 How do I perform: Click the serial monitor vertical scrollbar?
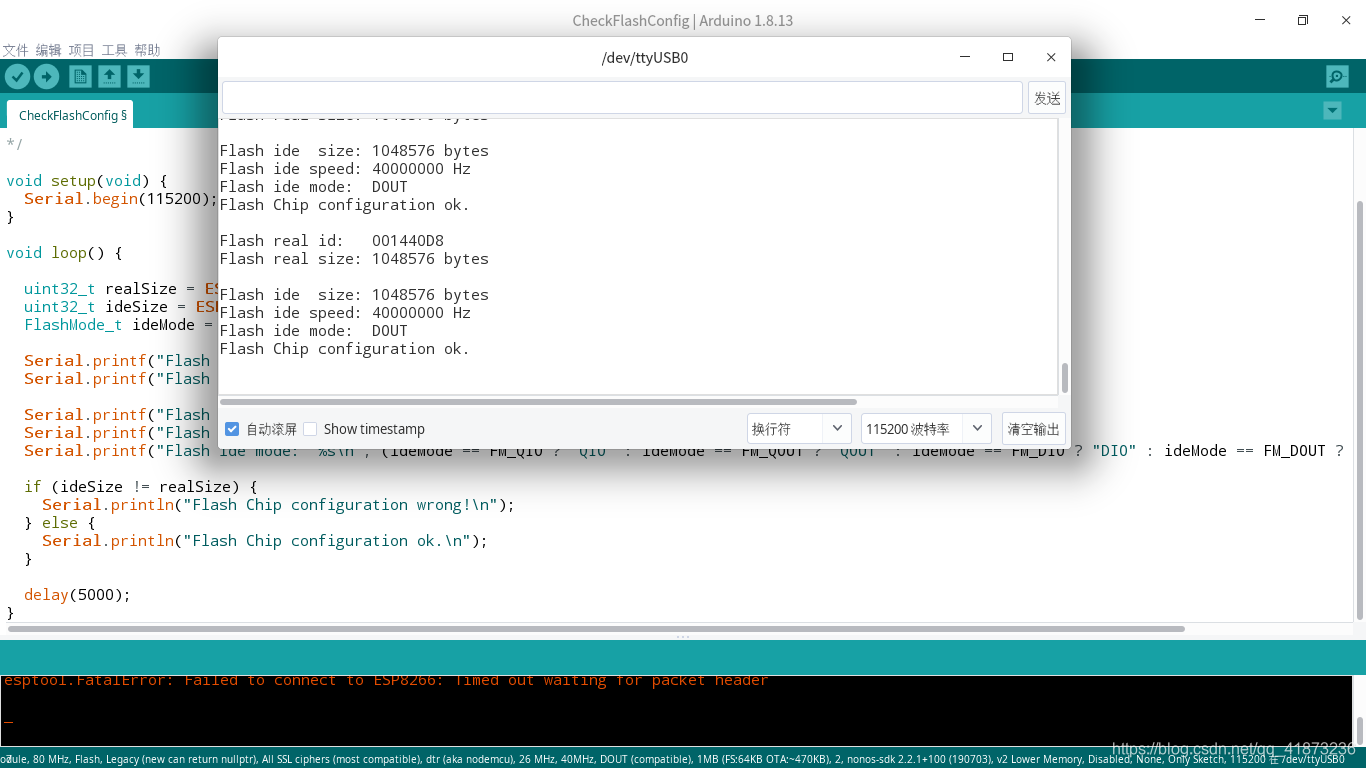[x=1064, y=378]
